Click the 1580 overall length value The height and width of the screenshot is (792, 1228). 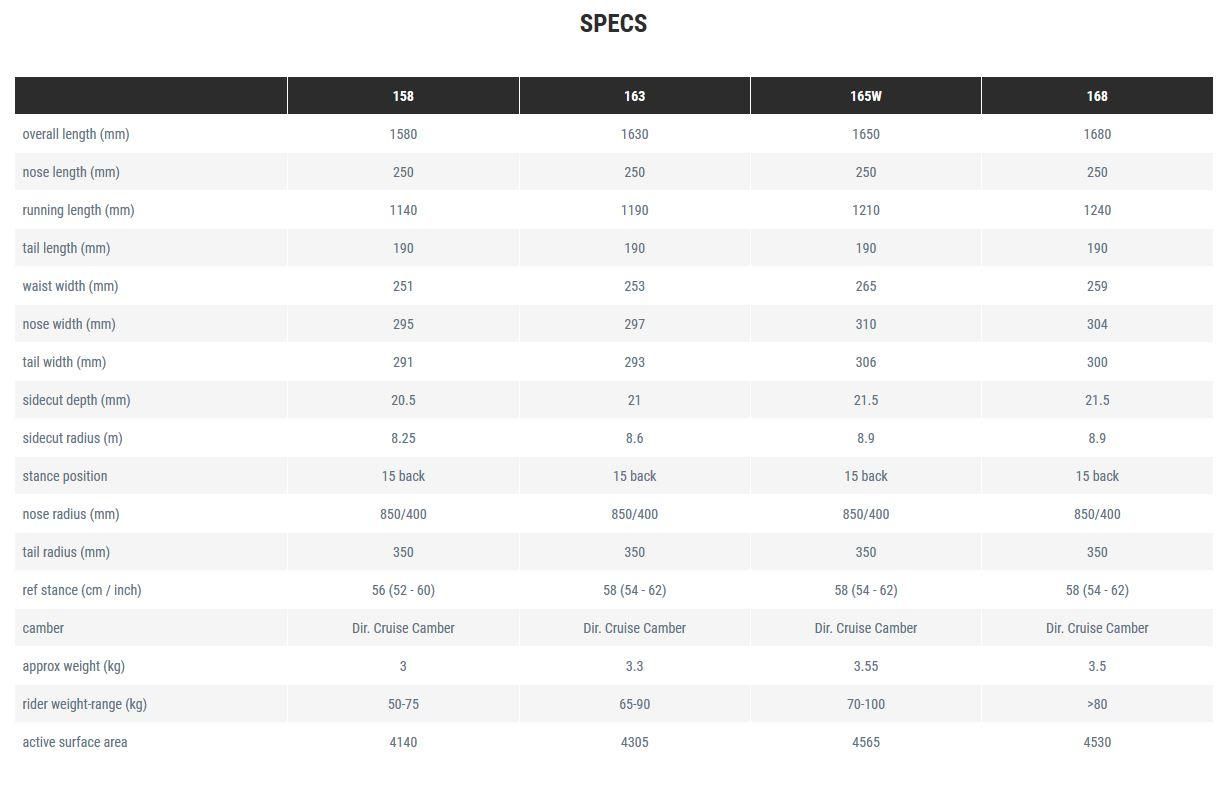(x=403, y=134)
